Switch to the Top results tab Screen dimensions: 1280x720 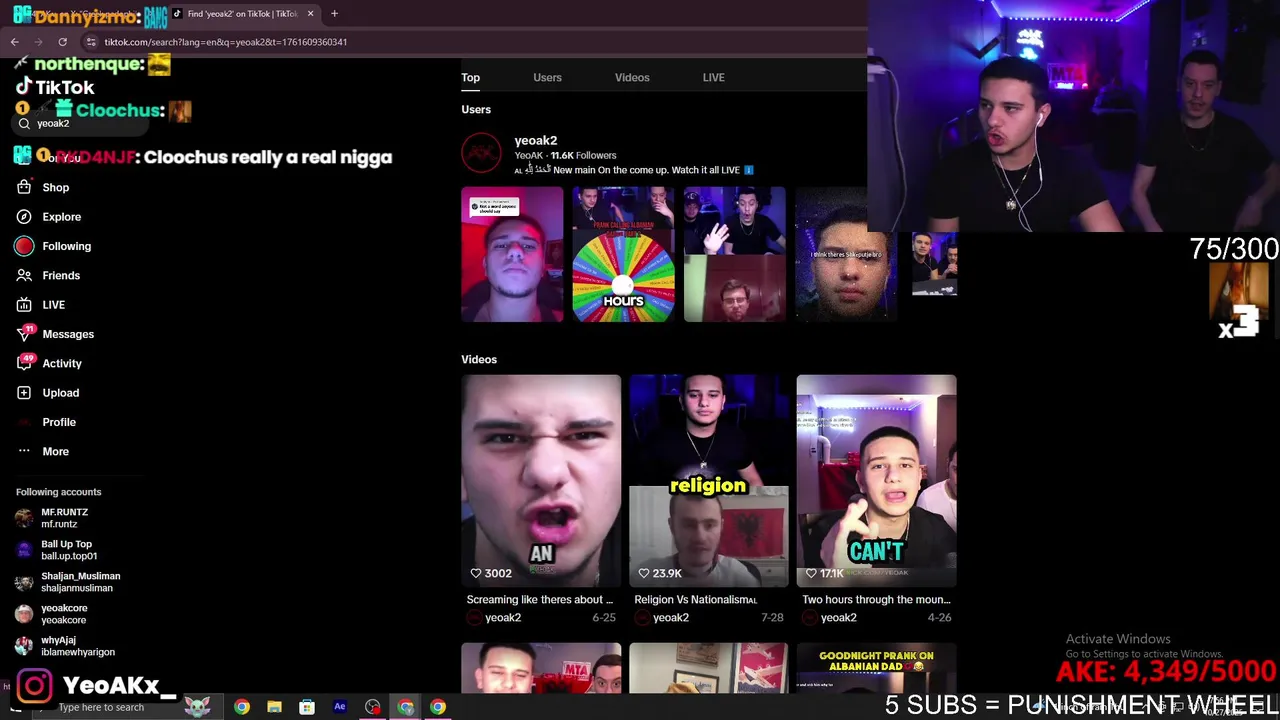coord(470,77)
